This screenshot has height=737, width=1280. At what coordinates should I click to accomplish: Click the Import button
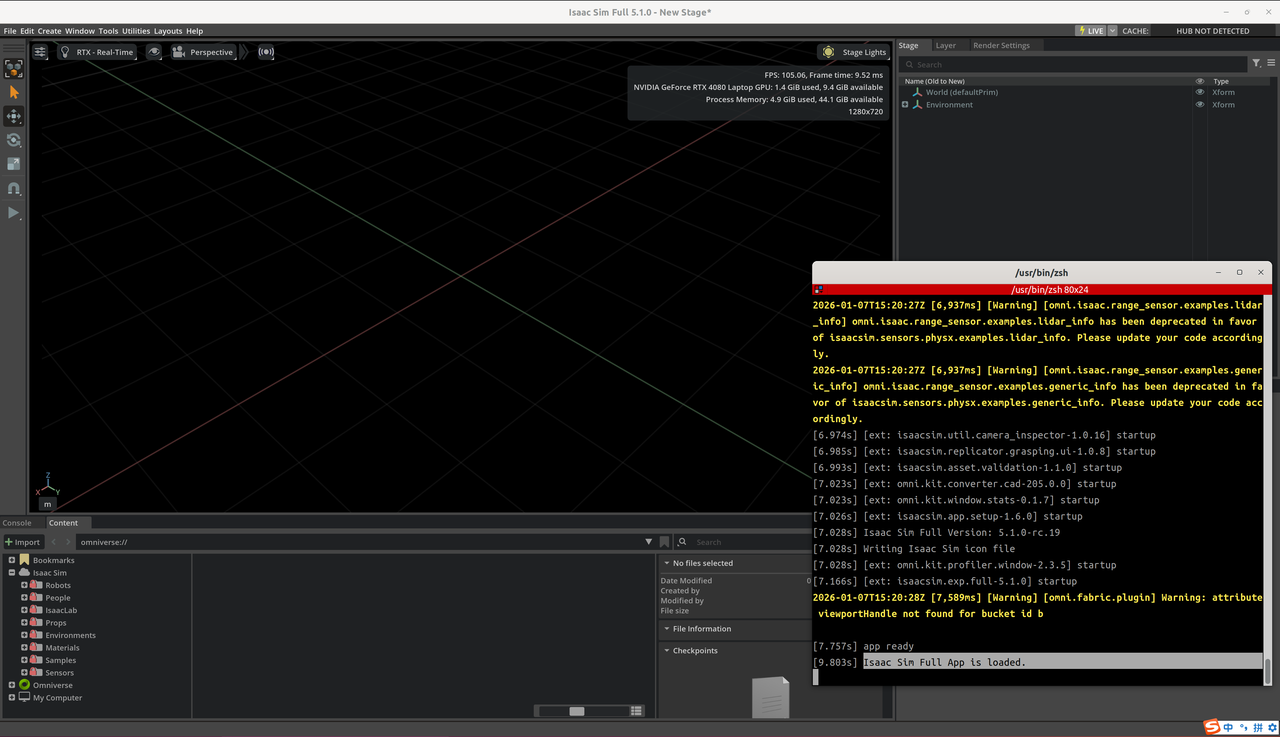click(22, 542)
